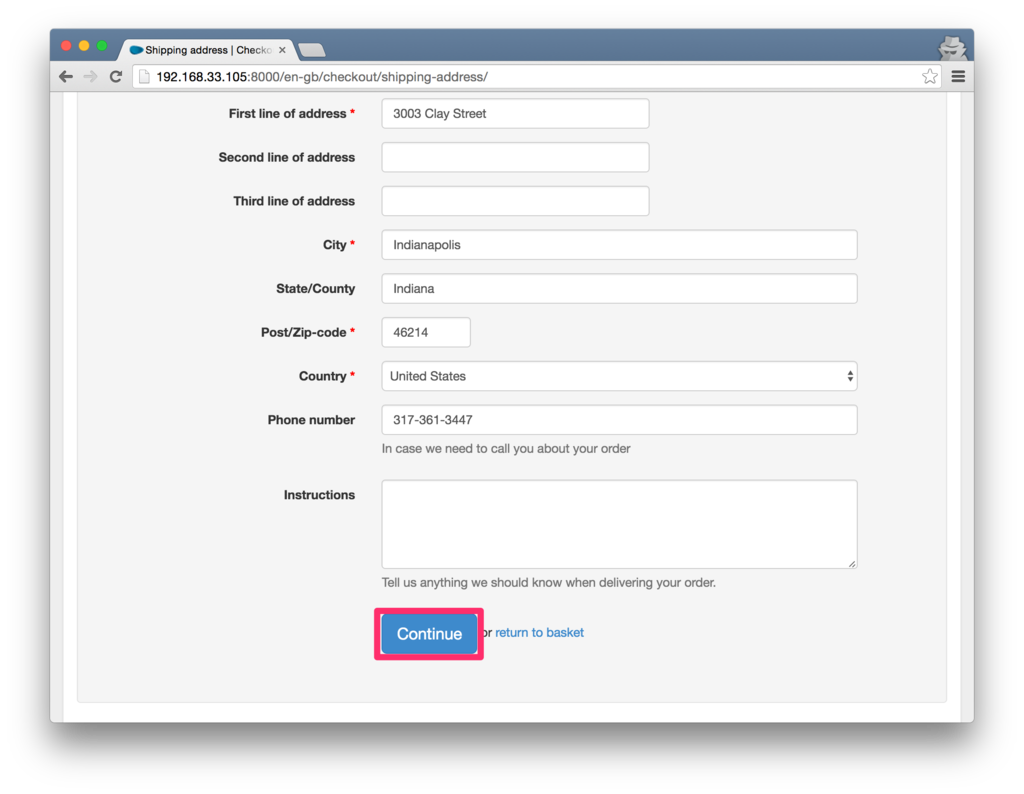The width and height of the screenshot is (1024, 794).
Task: Click the Third line of address field
Action: [x=515, y=201]
